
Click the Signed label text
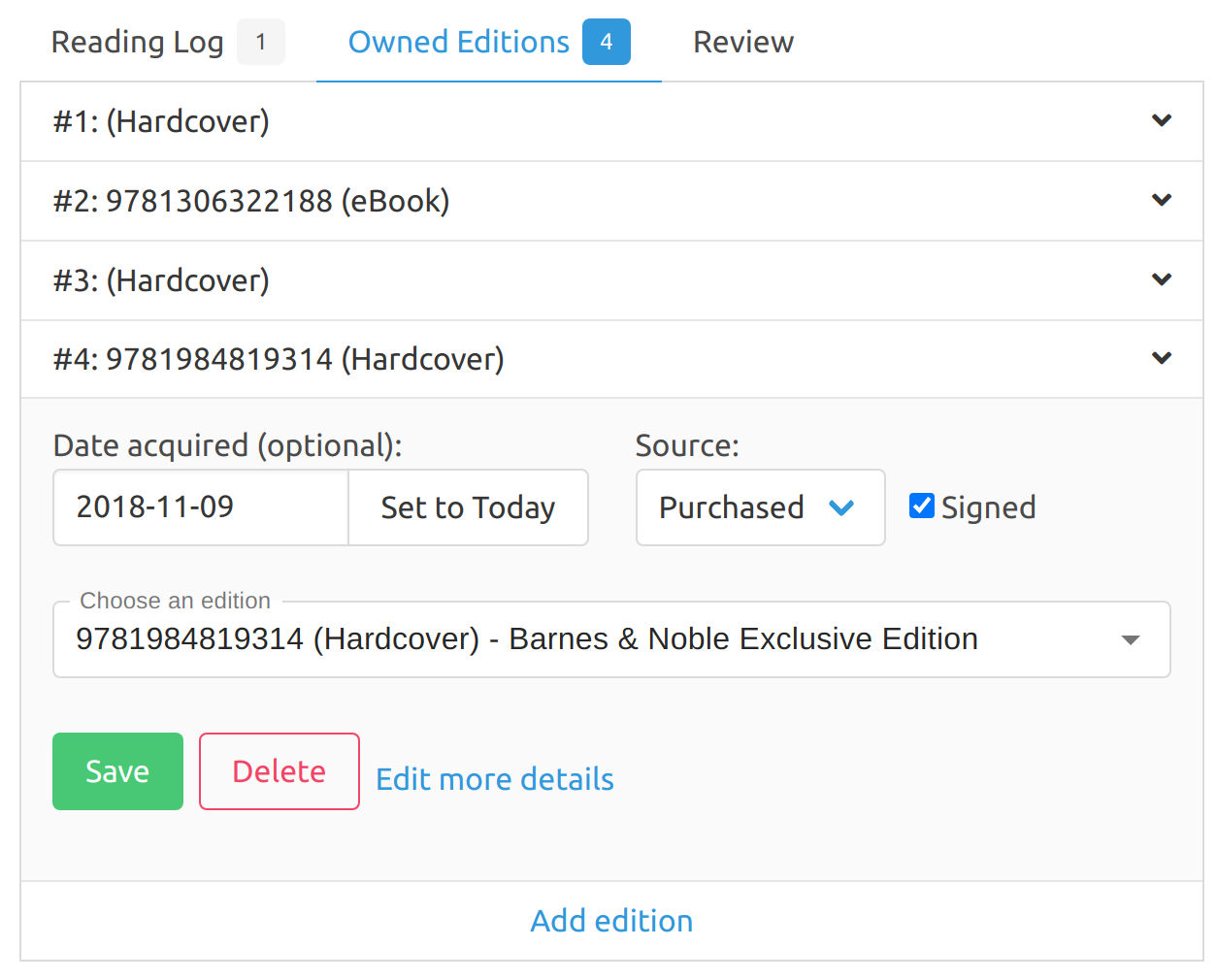point(988,507)
